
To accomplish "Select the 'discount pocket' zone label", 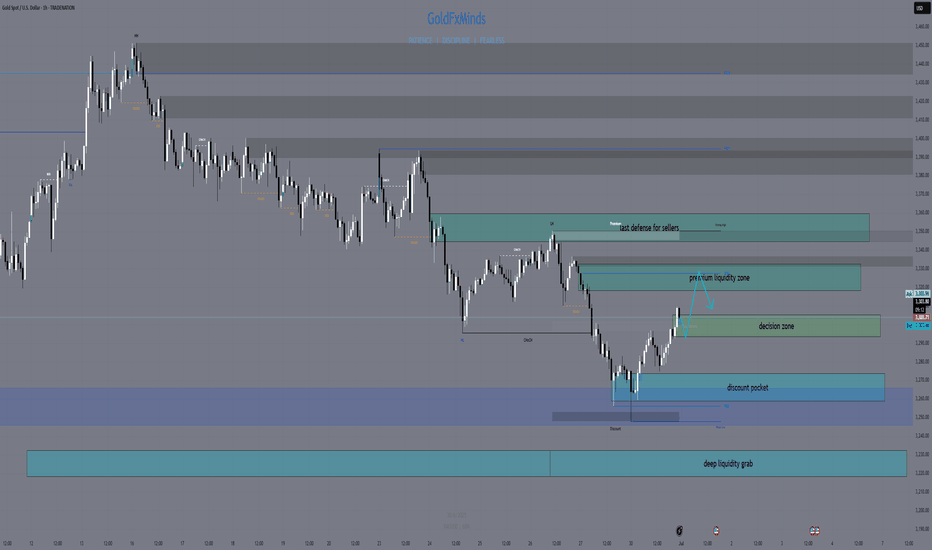I will point(748,388).
